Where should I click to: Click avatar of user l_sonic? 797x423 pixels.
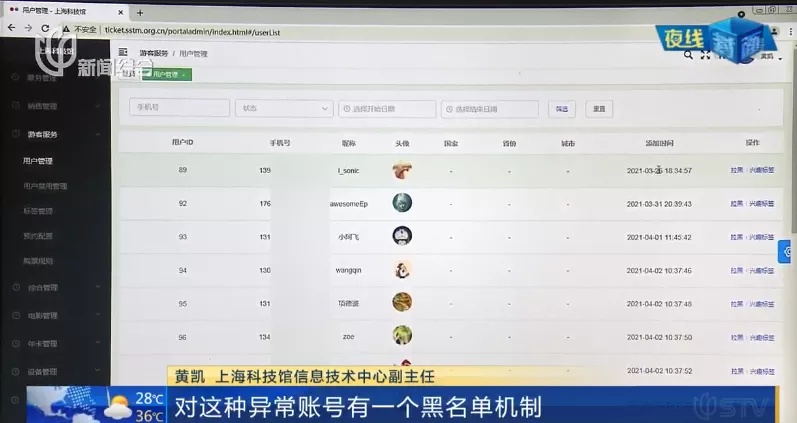click(x=402, y=170)
